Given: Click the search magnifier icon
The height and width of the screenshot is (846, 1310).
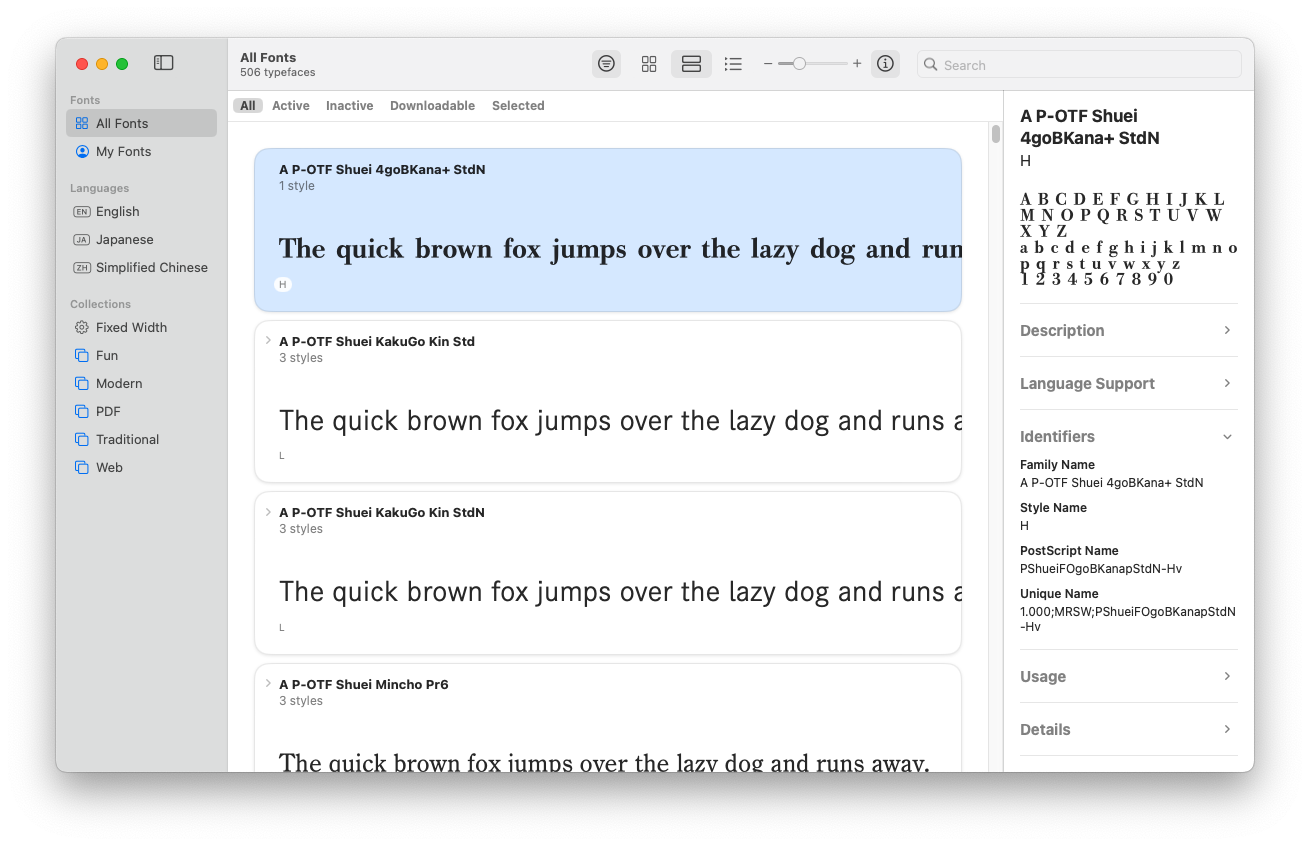Looking at the screenshot, I should click(932, 65).
